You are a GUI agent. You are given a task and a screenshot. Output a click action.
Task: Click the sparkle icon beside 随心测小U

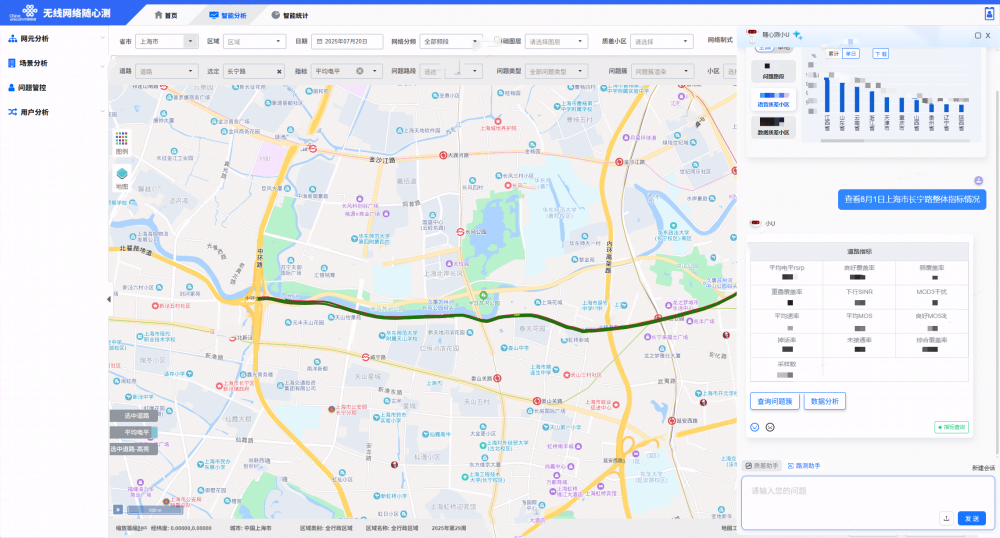click(x=797, y=35)
